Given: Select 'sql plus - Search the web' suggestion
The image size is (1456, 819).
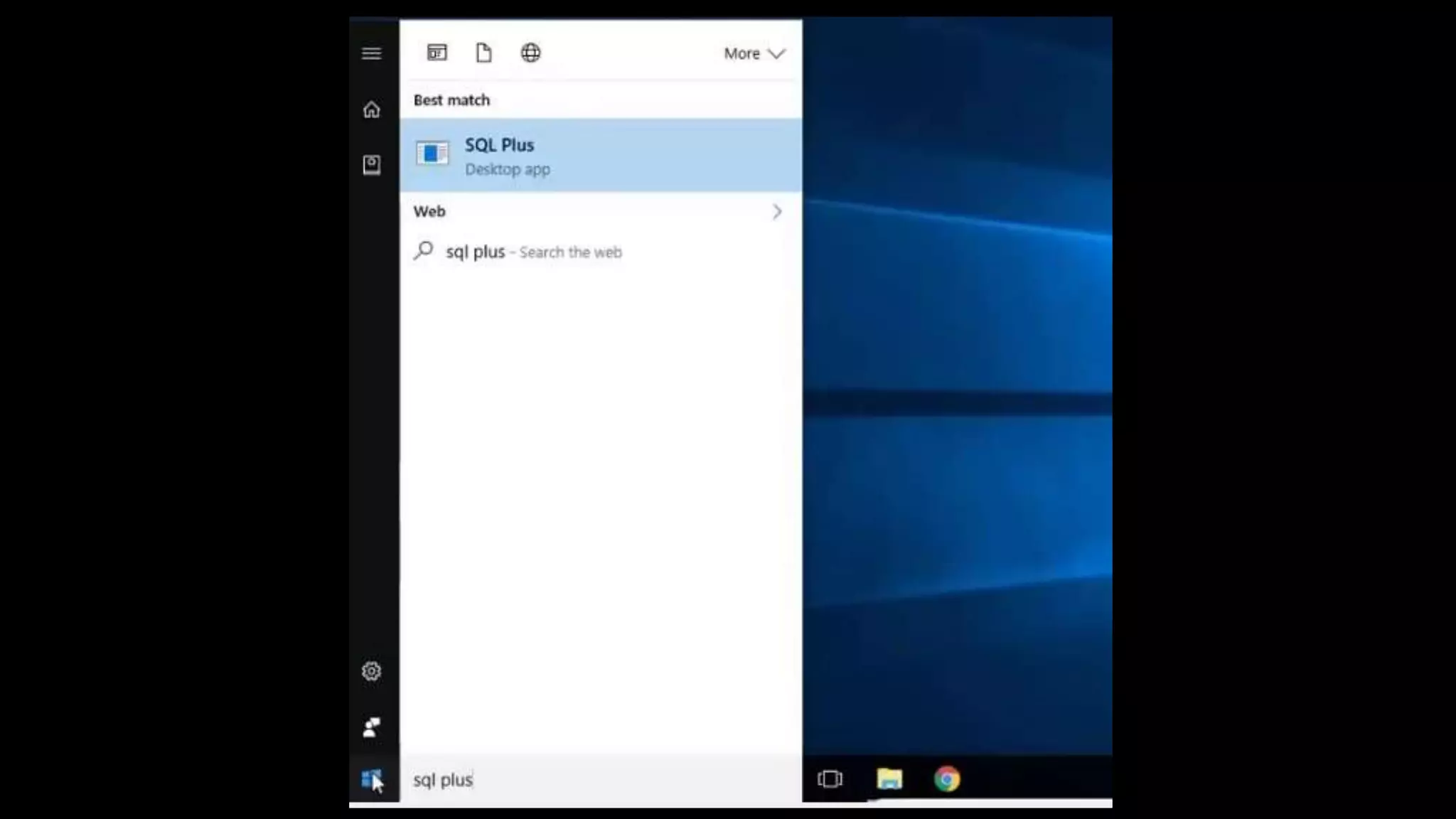Looking at the screenshot, I should pos(533,252).
